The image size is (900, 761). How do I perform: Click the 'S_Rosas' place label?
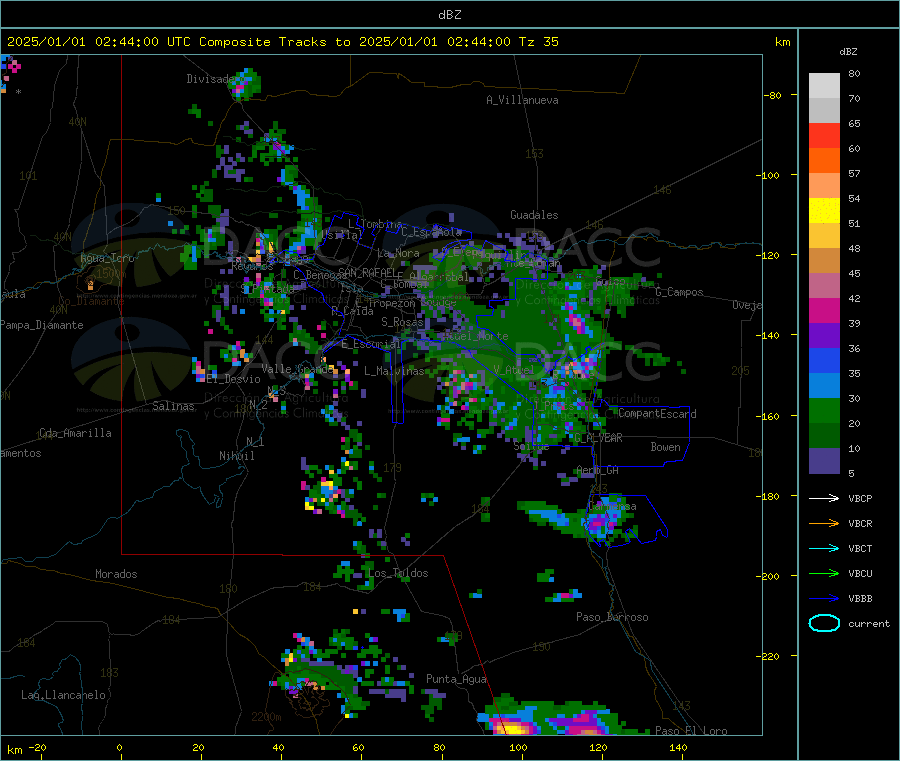(402, 322)
